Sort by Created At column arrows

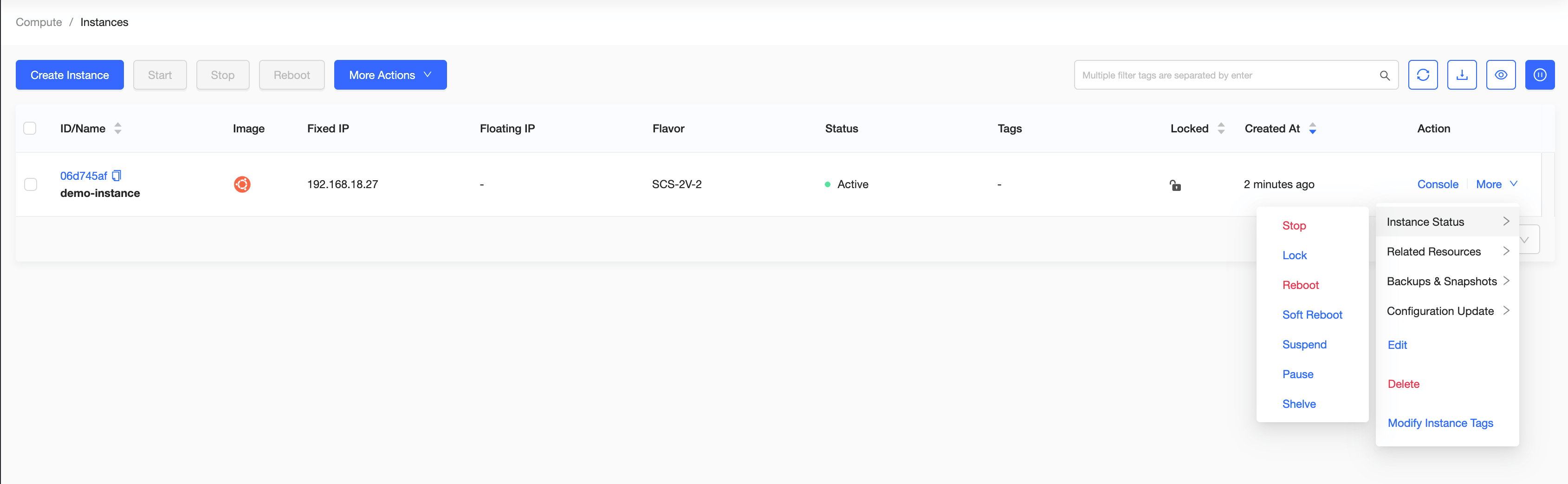(x=1312, y=129)
